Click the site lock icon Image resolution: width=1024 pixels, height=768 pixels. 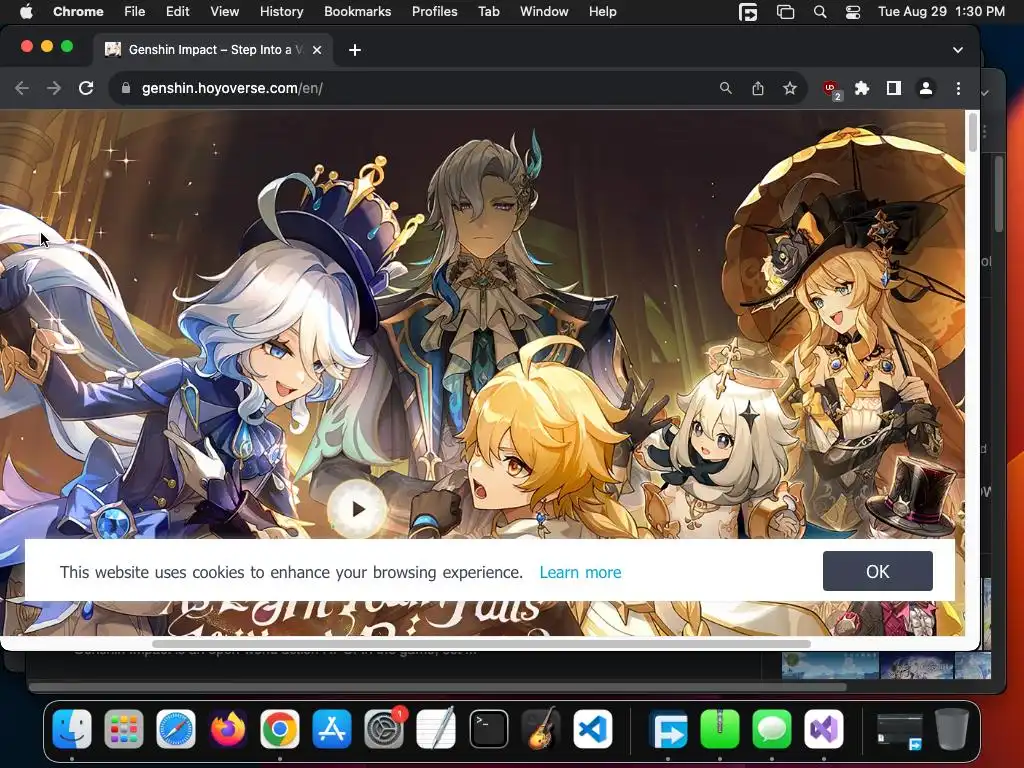click(x=126, y=88)
